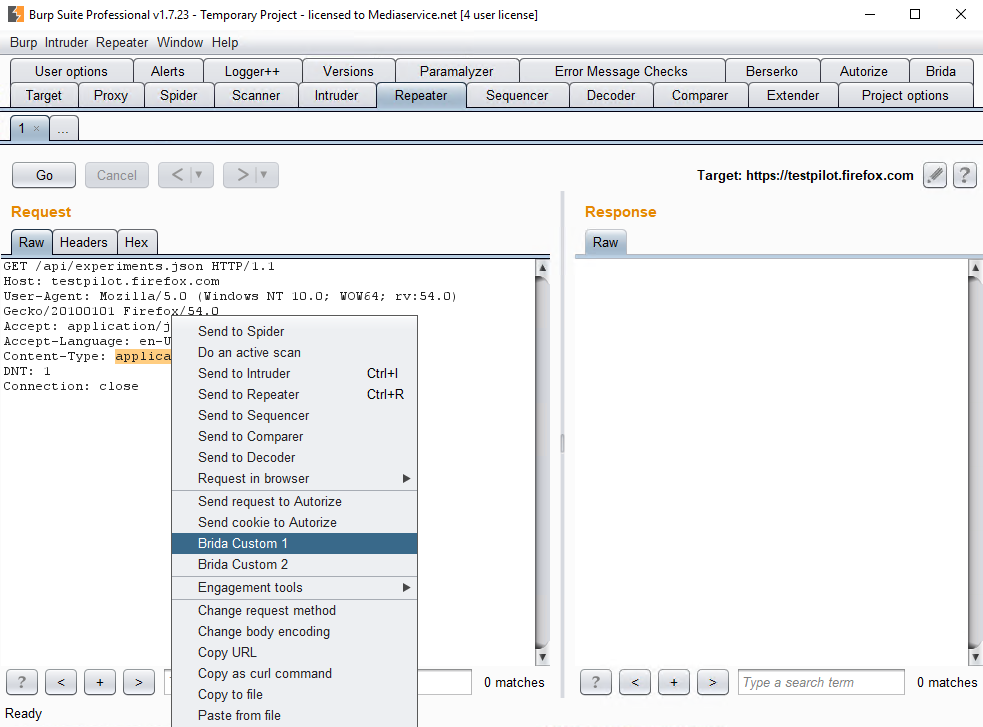Click request pane vertical scrollbar down arrow
The width and height of the screenshot is (983, 727).
542,657
